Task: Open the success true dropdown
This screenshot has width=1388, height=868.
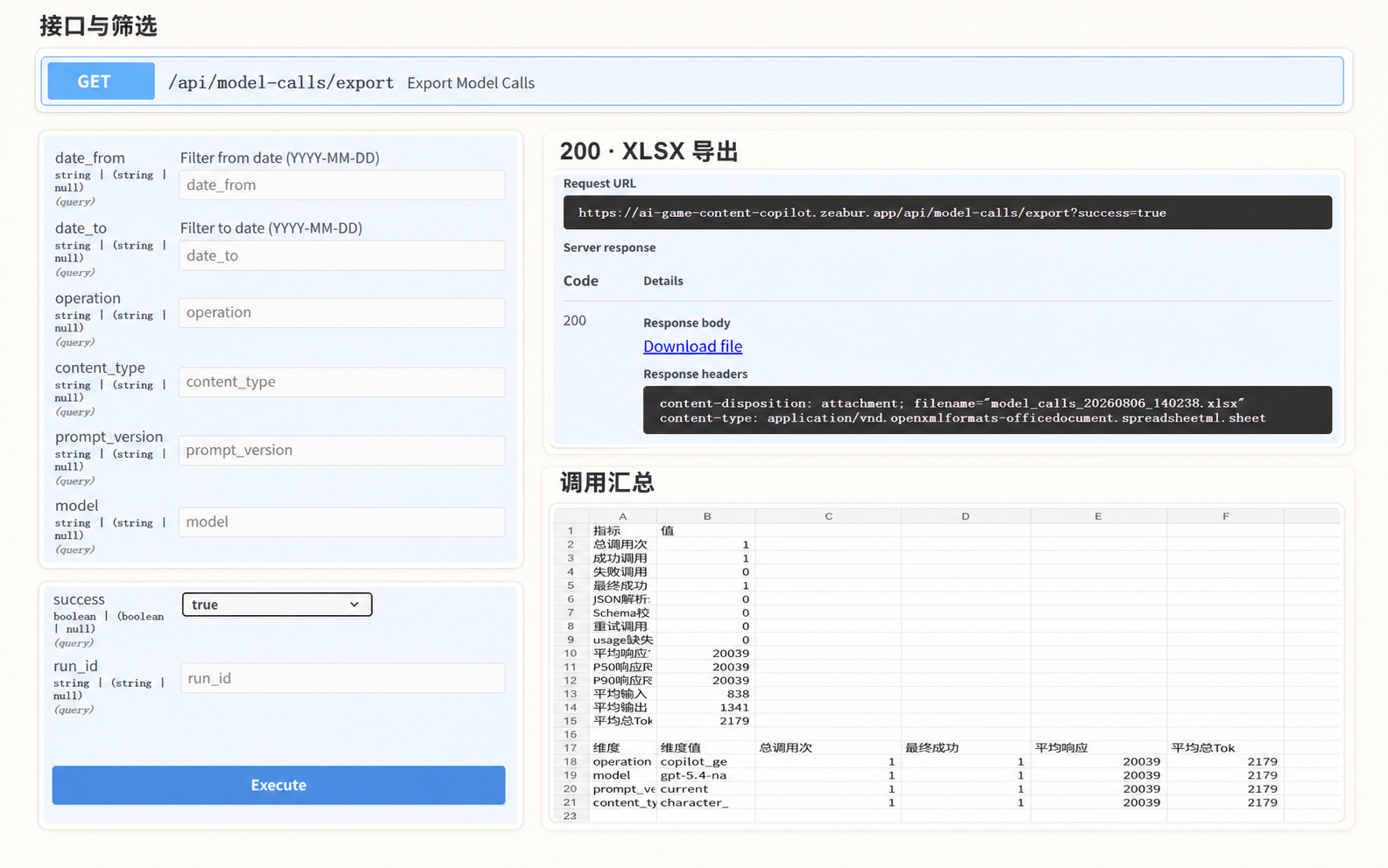Action: pyautogui.click(x=277, y=605)
